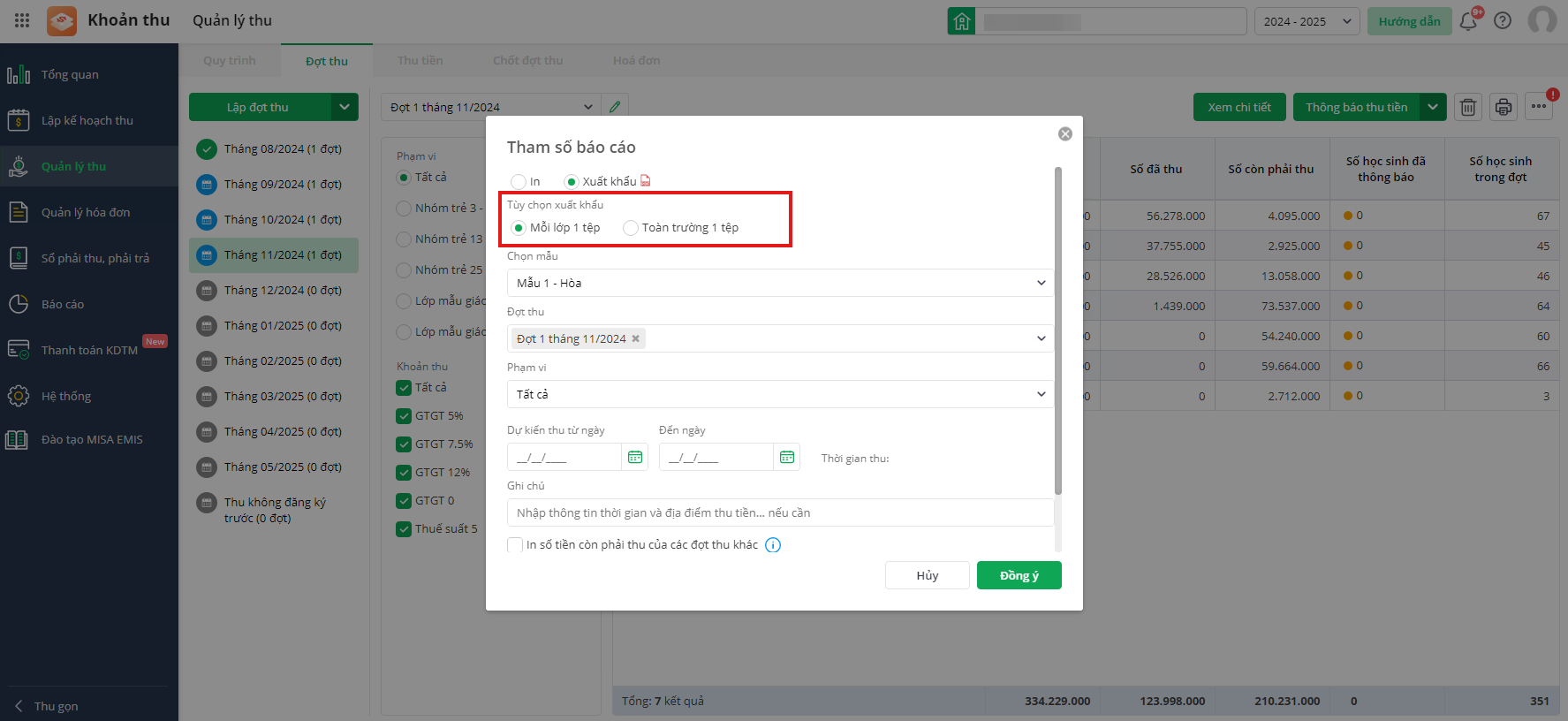Screen dimensions: 1568x721
Task: Open the 2024 - 2025 school year dropdown
Action: pos(1307,21)
